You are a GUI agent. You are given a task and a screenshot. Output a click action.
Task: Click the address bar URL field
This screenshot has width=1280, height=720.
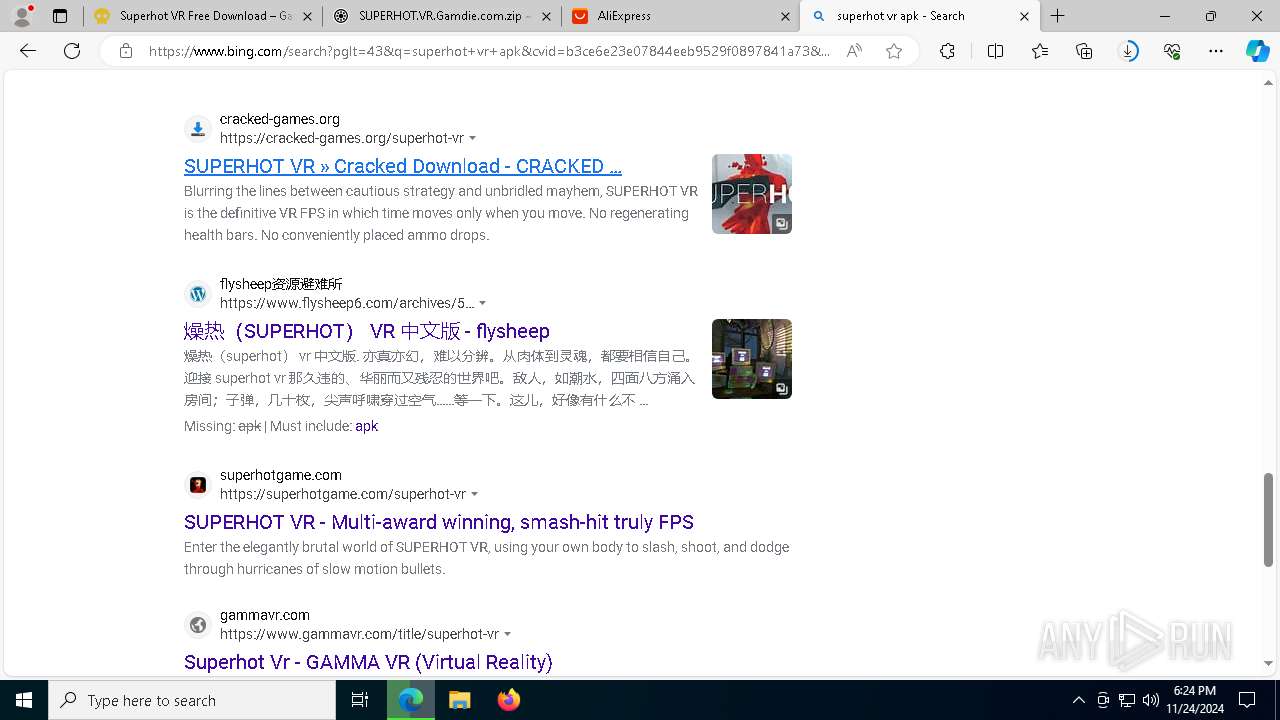489,51
